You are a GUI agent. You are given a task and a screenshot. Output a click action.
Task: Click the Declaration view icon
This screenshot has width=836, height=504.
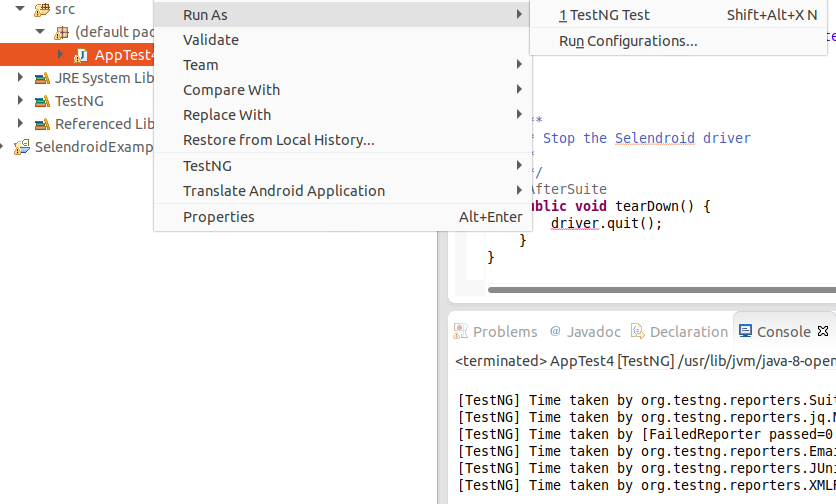click(x=638, y=331)
